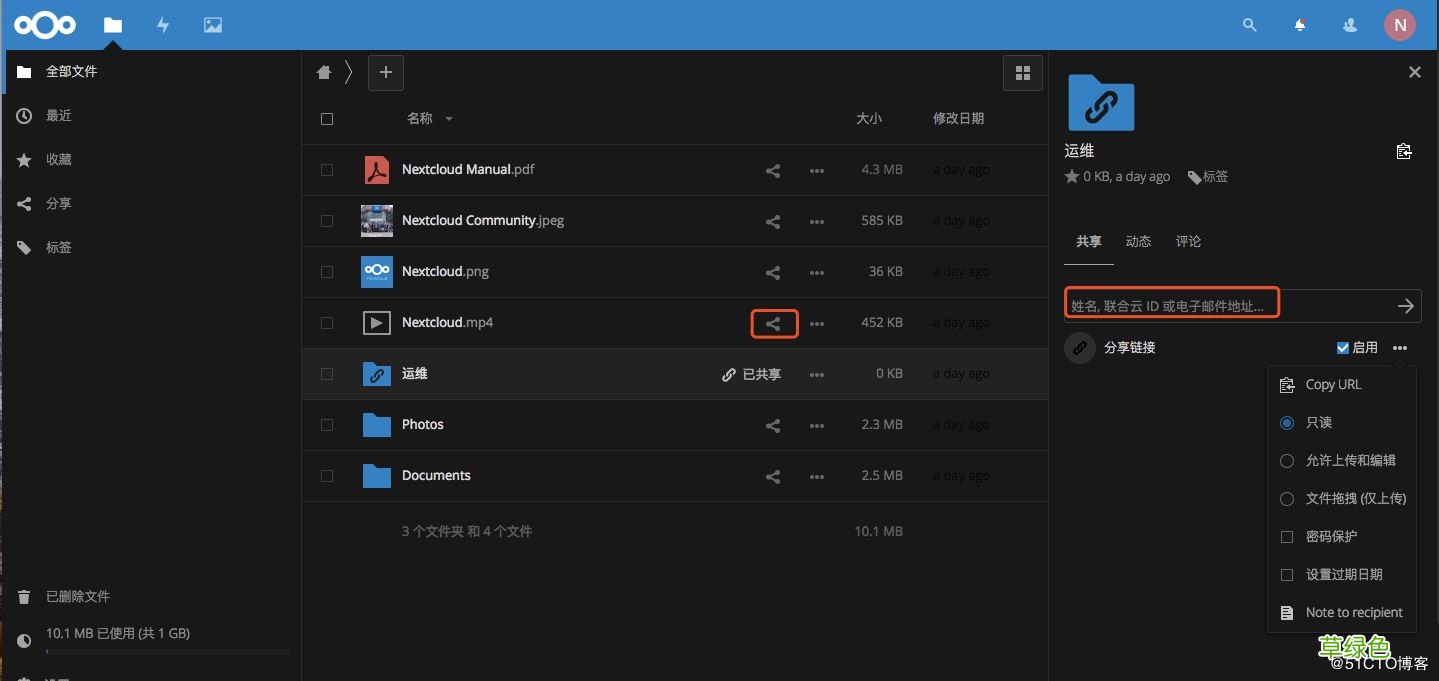Open the Files app folder icon
This screenshot has height=681, width=1439.
113,25
